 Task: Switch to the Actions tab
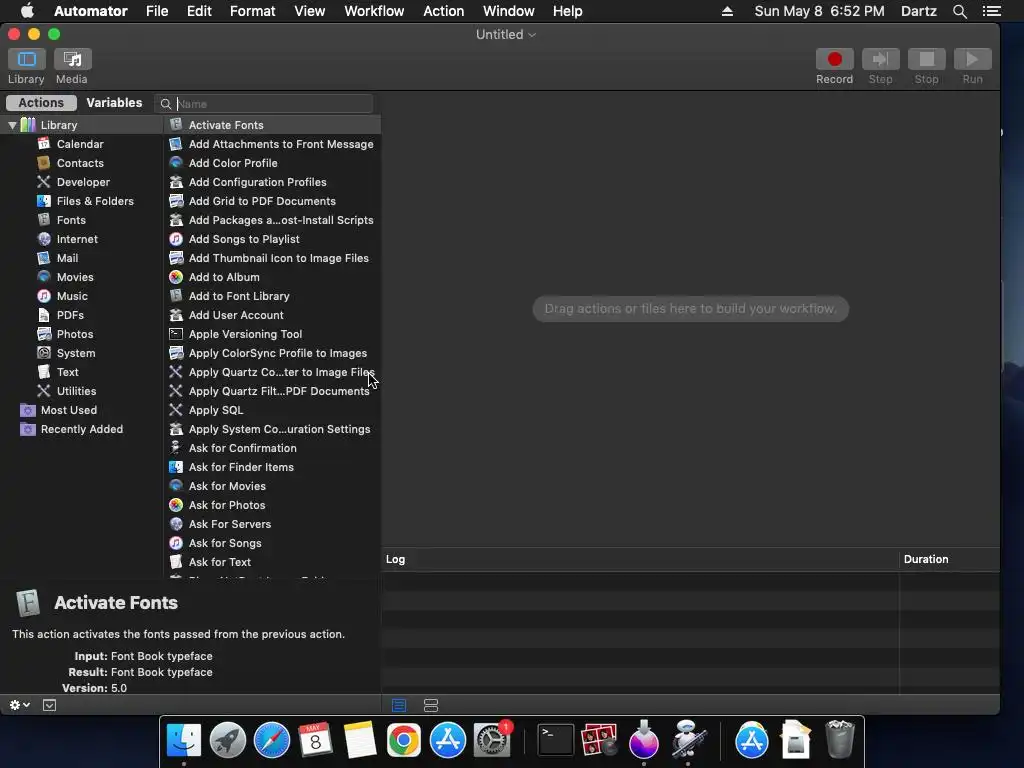coord(41,103)
